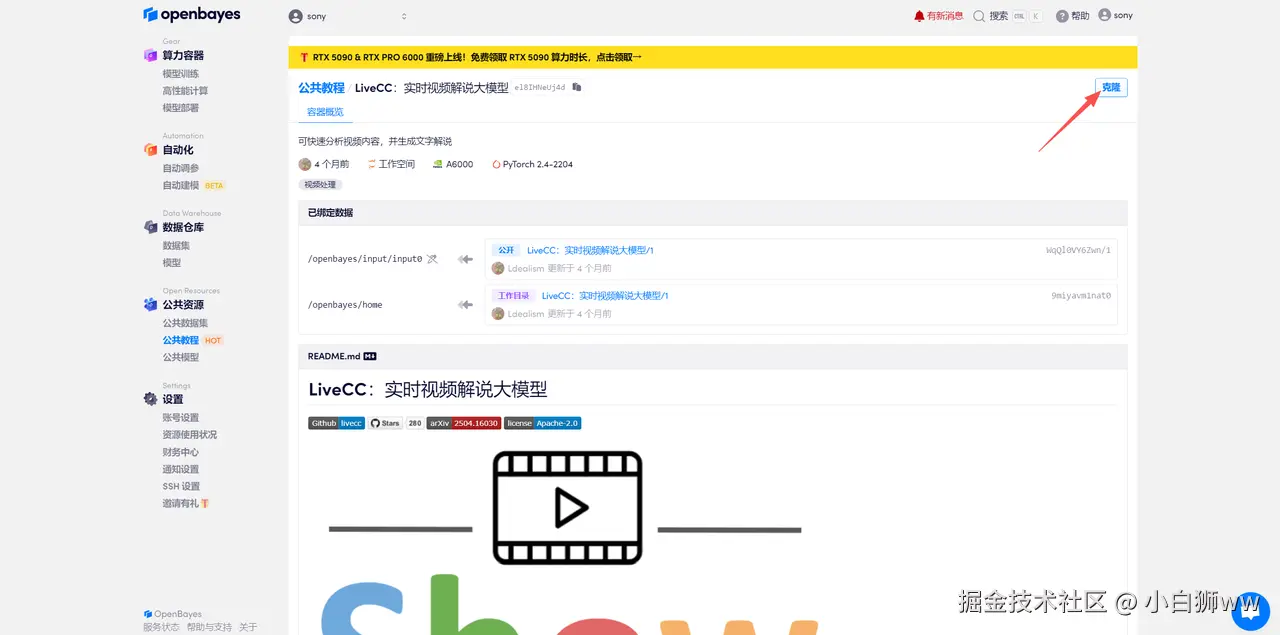The image size is (1280, 635).
Task: Open 自动调参 in the sidebar
Action: [x=181, y=168]
